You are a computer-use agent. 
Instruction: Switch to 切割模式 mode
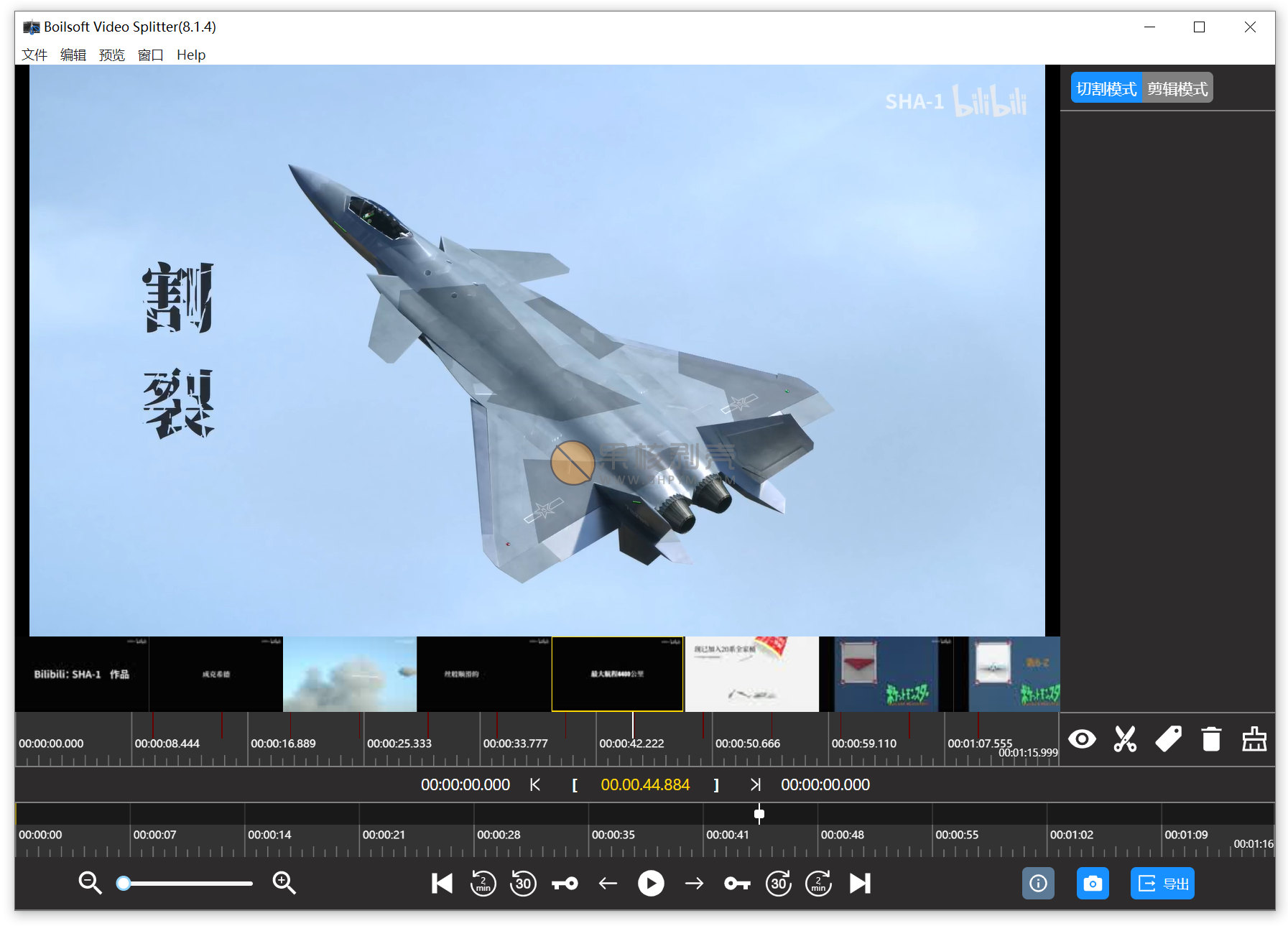pos(1106,88)
